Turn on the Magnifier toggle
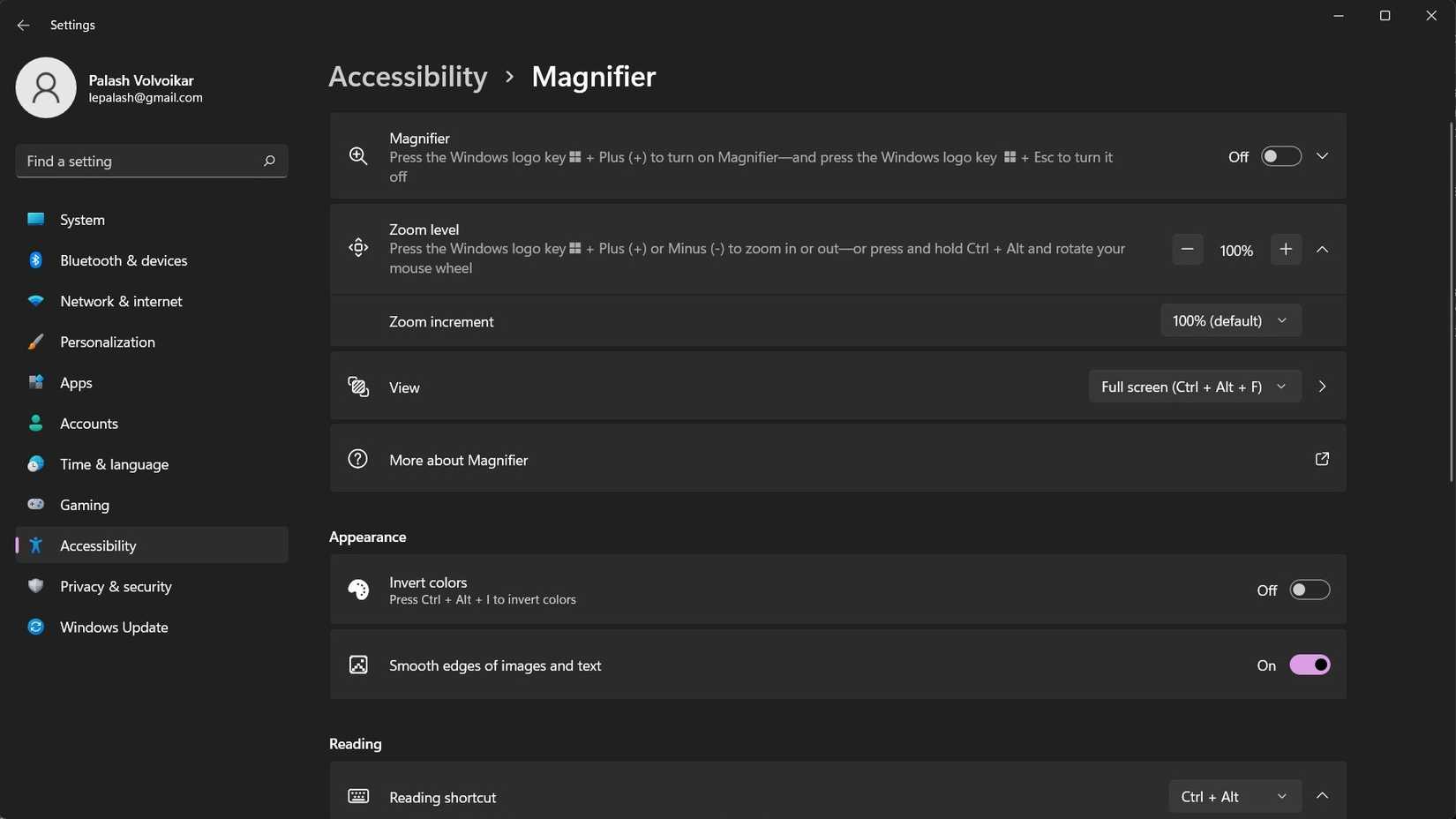This screenshot has height=819, width=1456. tap(1280, 155)
